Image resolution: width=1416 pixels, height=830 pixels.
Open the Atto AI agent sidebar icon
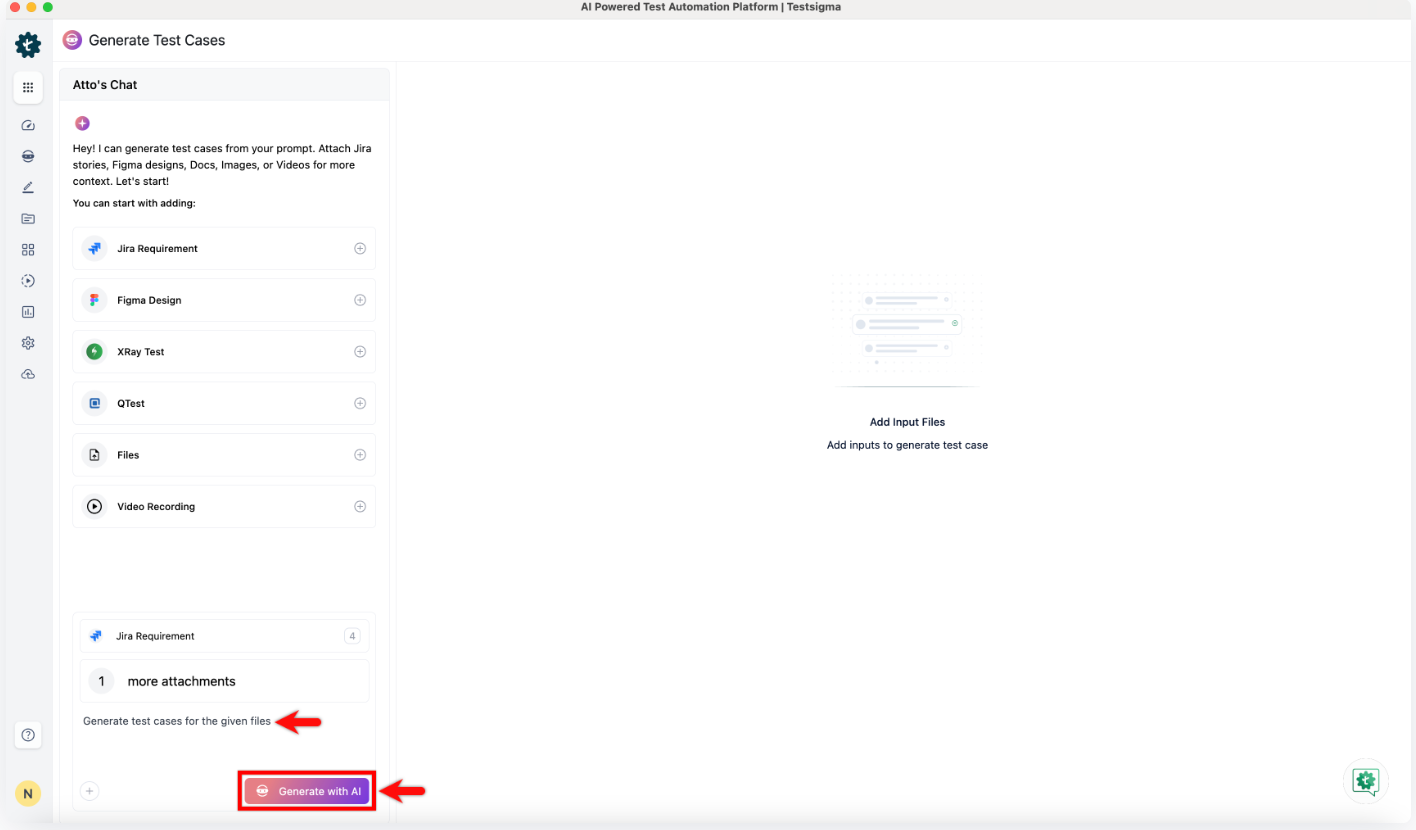[28, 157]
